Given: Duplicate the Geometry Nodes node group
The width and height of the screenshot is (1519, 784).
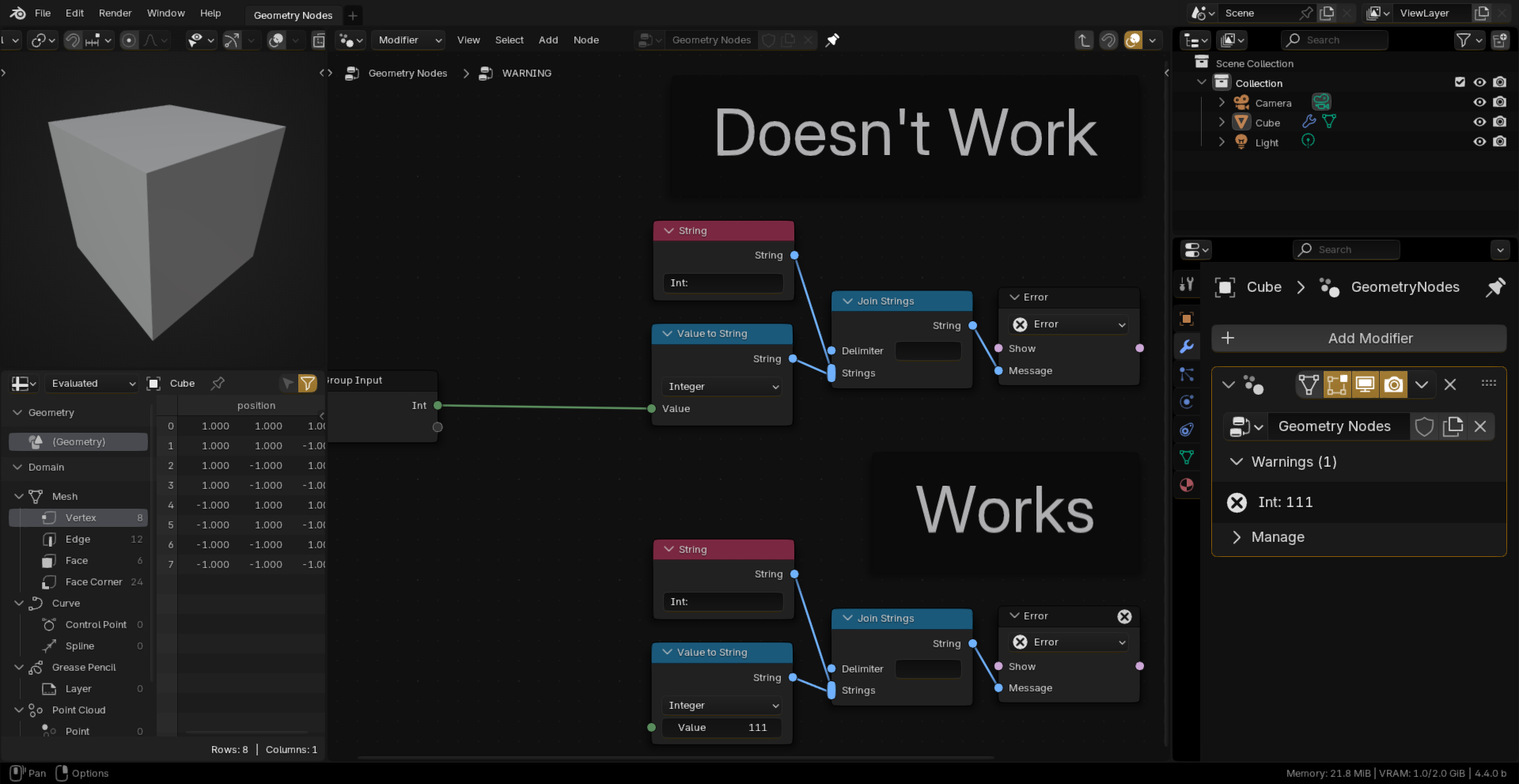Looking at the screenshot, I should click(x=1453, y=426).
